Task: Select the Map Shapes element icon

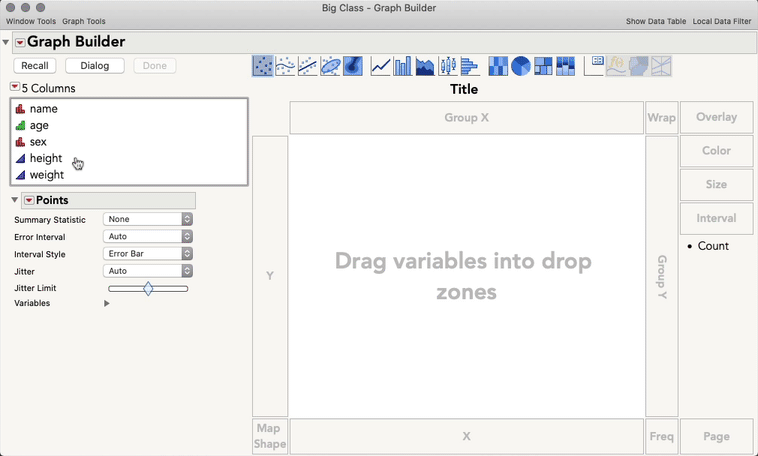Action: pyautogui.click(x=639, y=66)
